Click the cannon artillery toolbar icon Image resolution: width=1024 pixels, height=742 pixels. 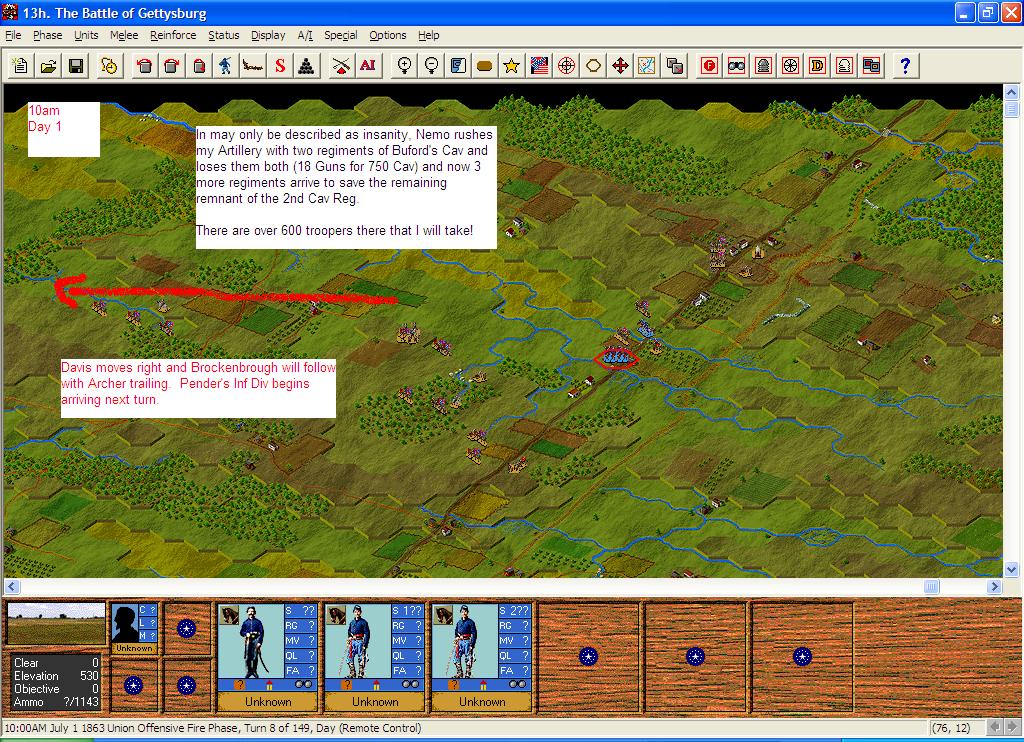coord(253,65)
